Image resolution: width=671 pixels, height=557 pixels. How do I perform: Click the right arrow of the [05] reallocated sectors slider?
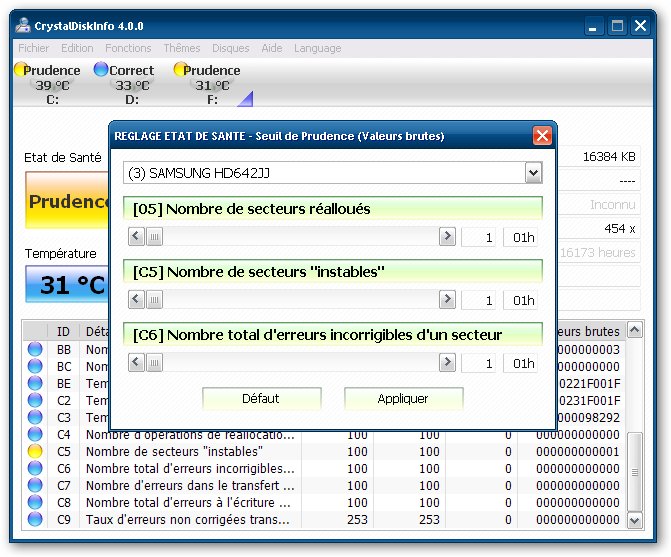(447, 237)
